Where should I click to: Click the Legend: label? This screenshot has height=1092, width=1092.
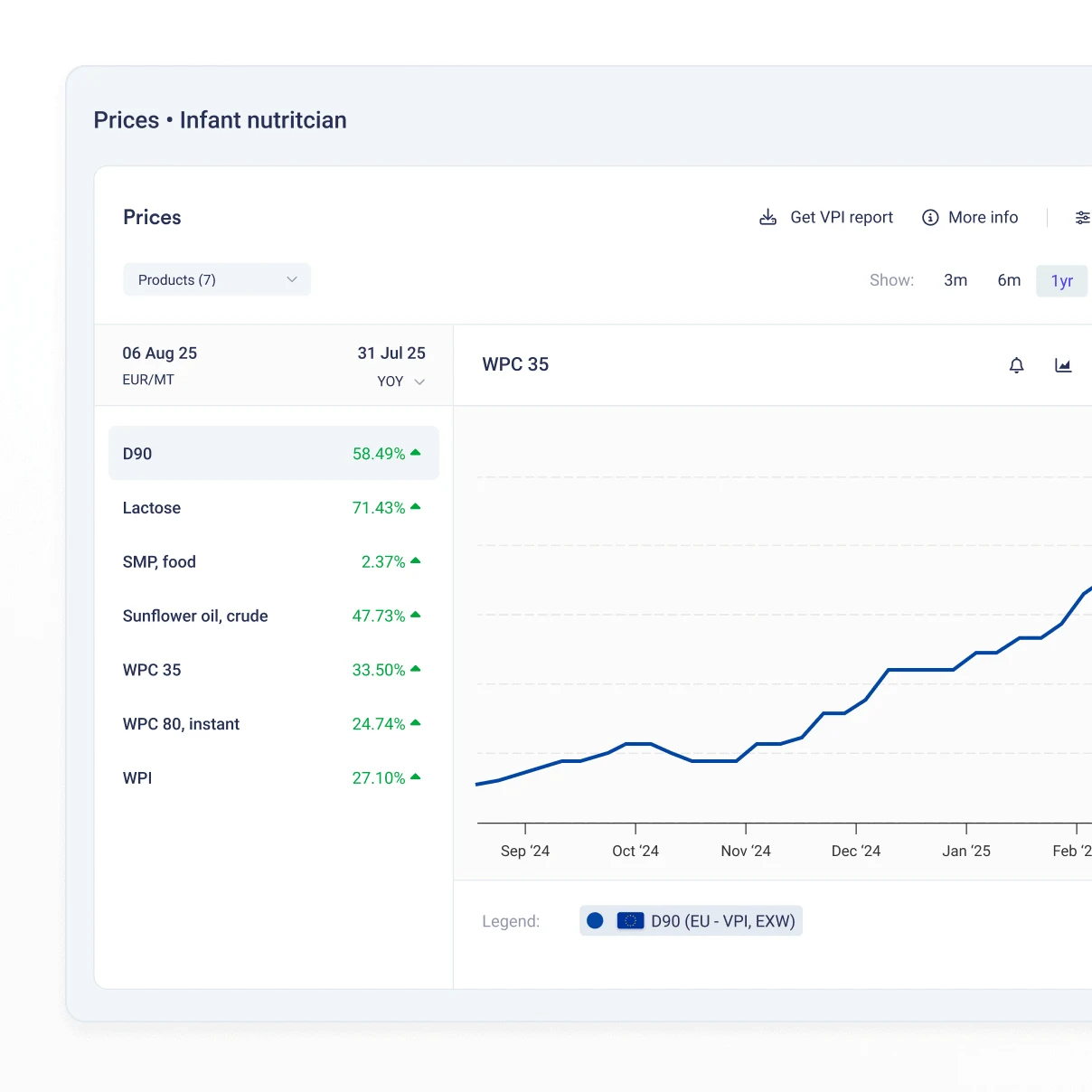(511, 921)
